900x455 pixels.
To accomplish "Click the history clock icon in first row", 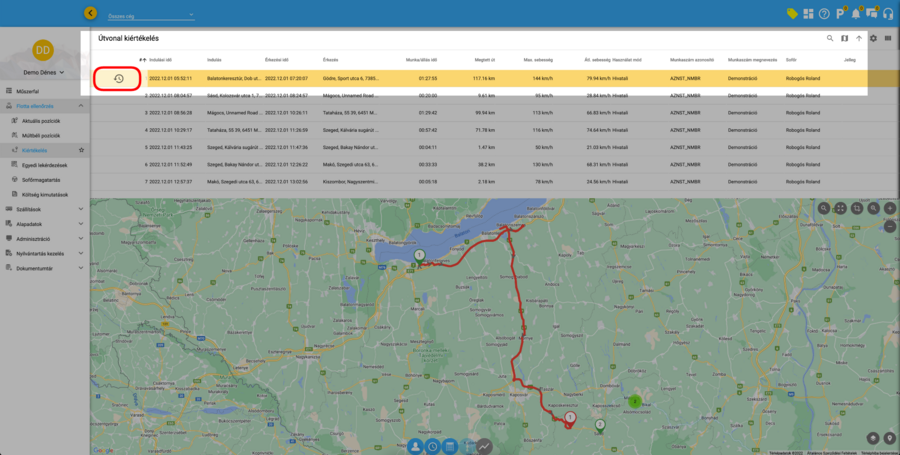I will coord(118,78).
